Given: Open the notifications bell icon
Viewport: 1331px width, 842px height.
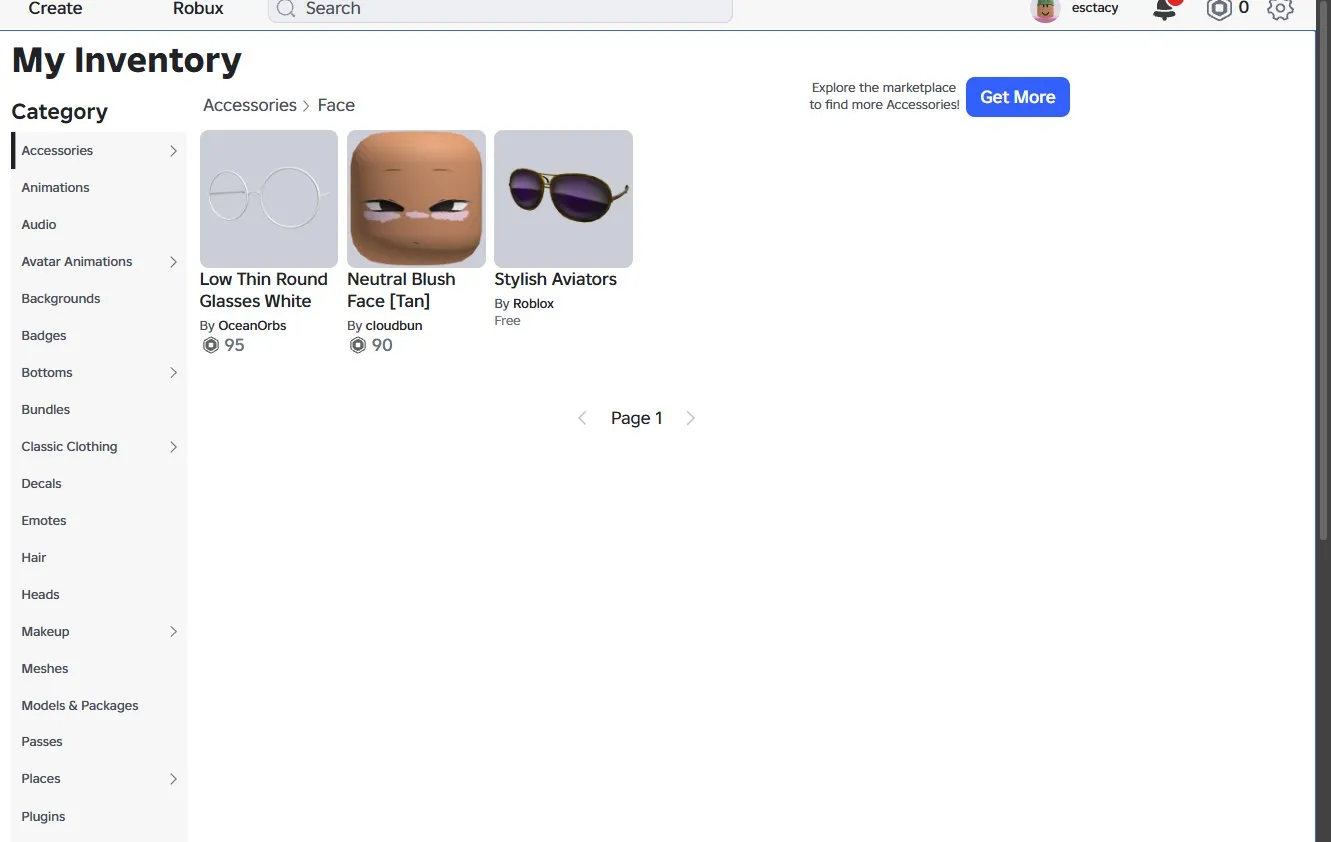Looking at the screenshot, I should click(x=1165, y=9).
